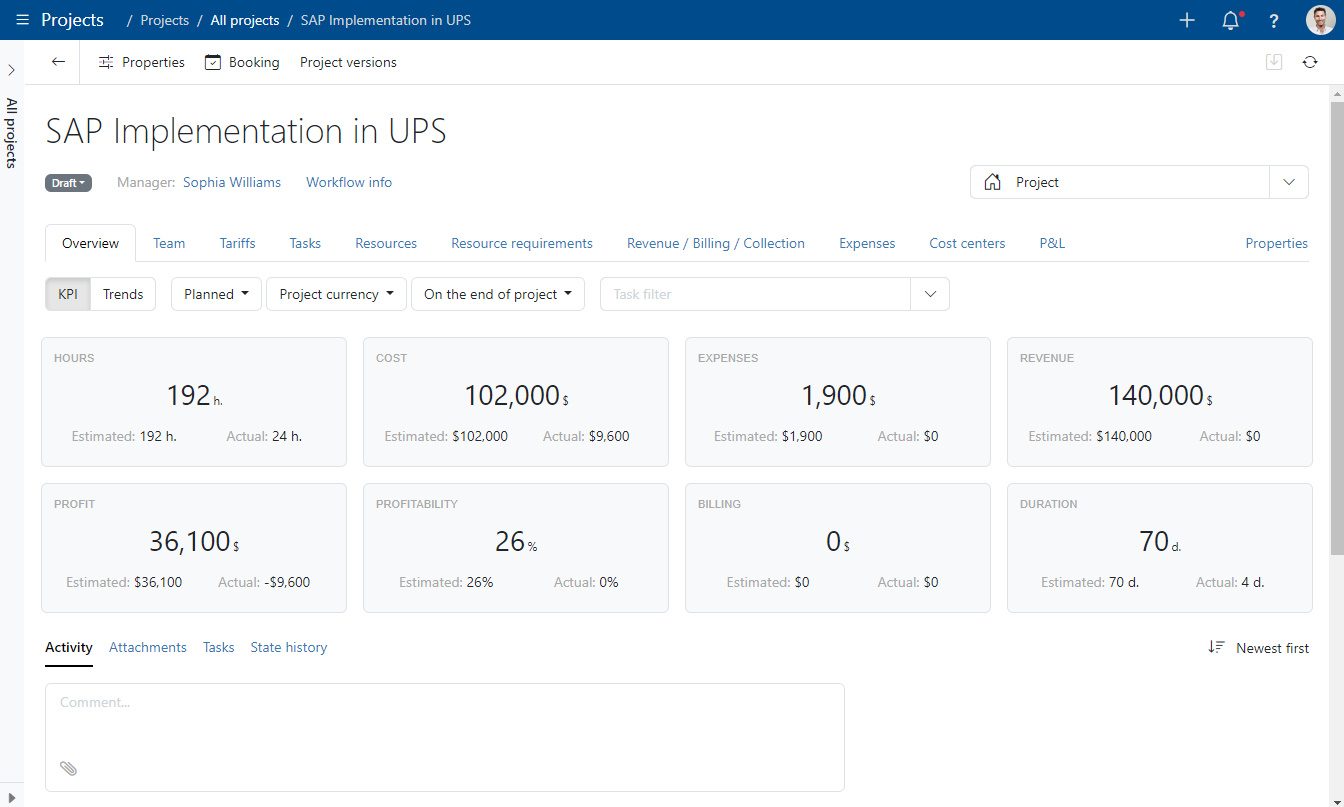Switch to the Resources tab
Screen dimensions: 1344x807
386,243
